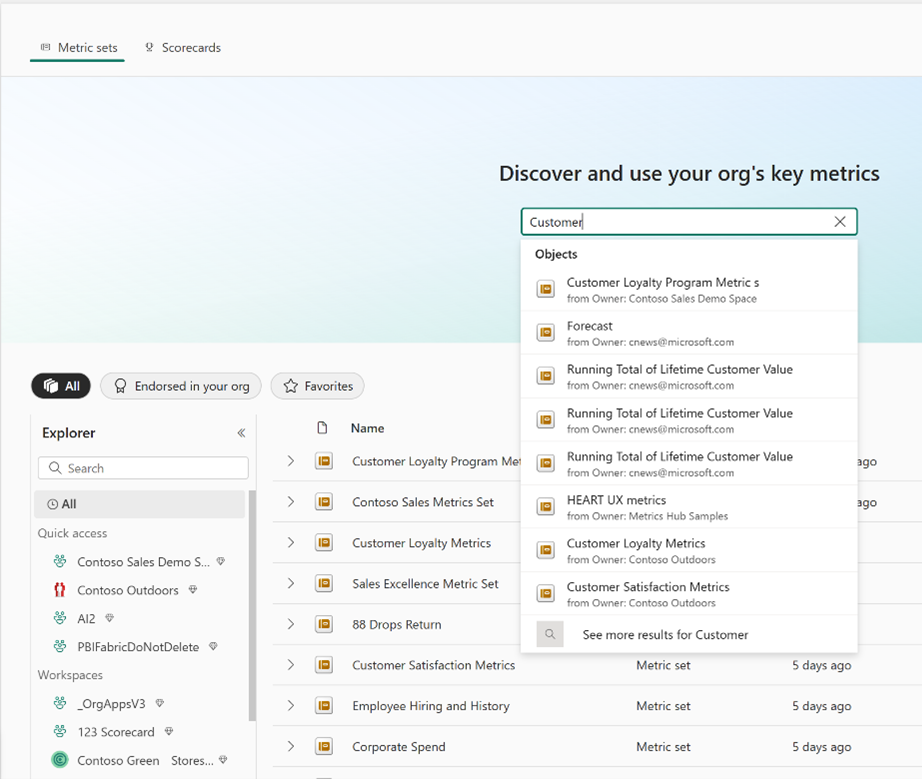Open Customer Loyalty Metrics list entry
922x779 pixels.
422,543
